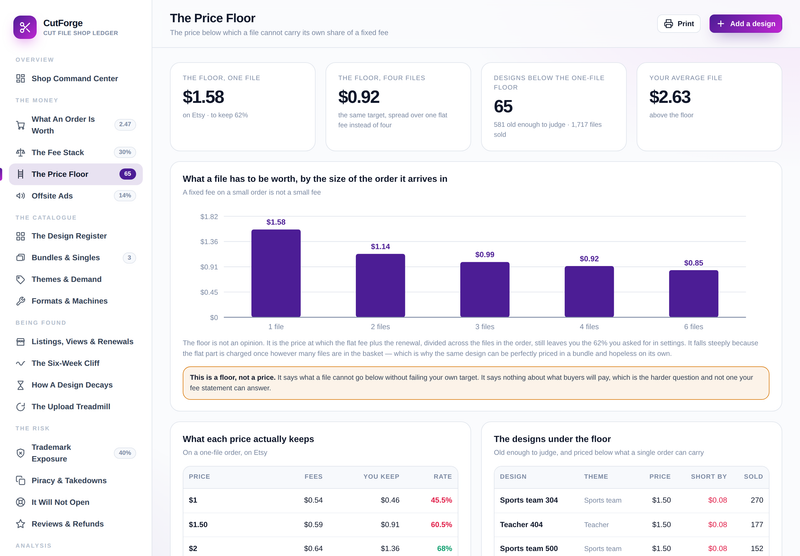Click the 2 files bar labeled $1.14
Screen dimensions: 800x556
coord(380,286)
